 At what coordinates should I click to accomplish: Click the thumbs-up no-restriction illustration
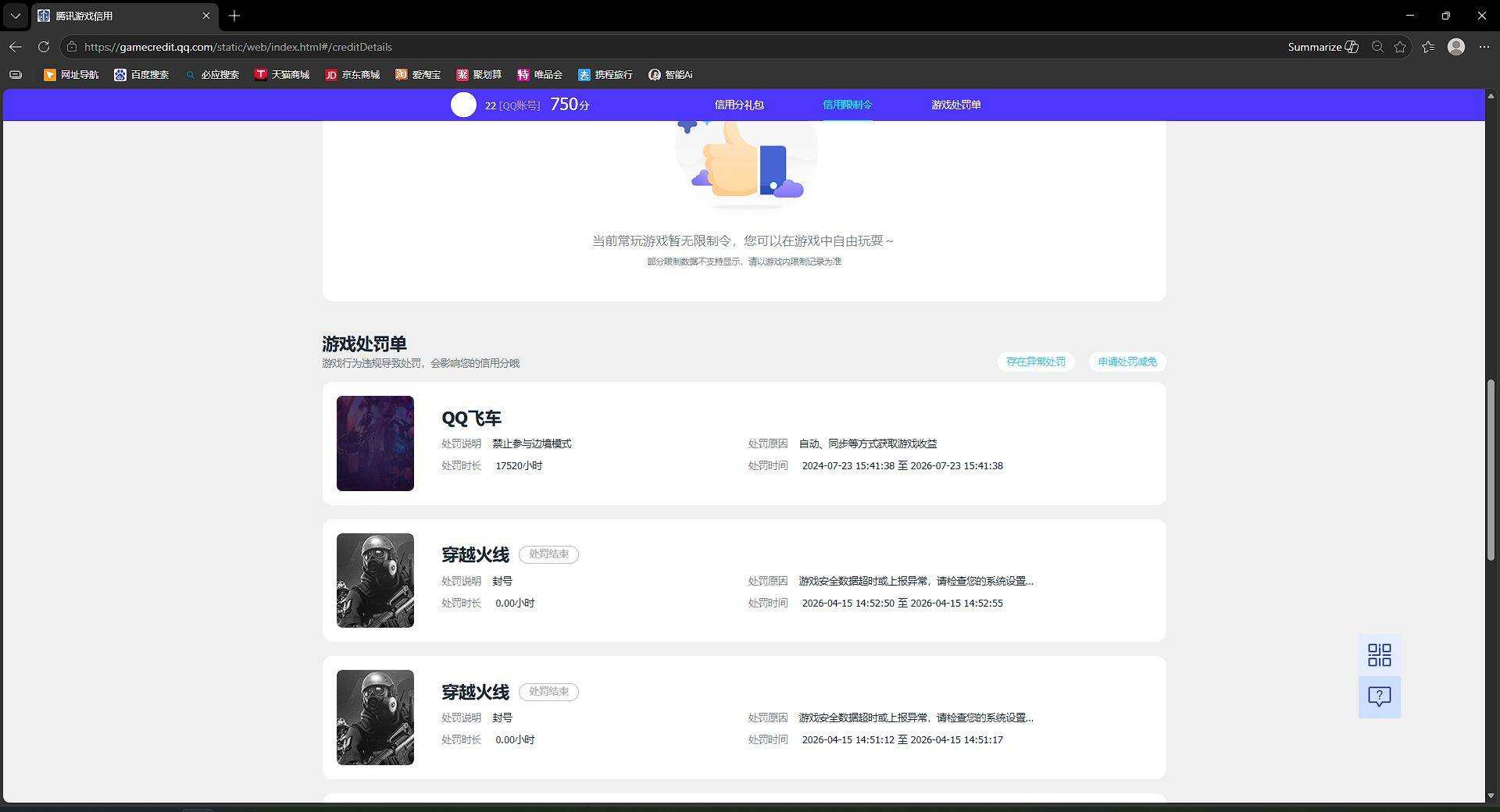[746, 164]
